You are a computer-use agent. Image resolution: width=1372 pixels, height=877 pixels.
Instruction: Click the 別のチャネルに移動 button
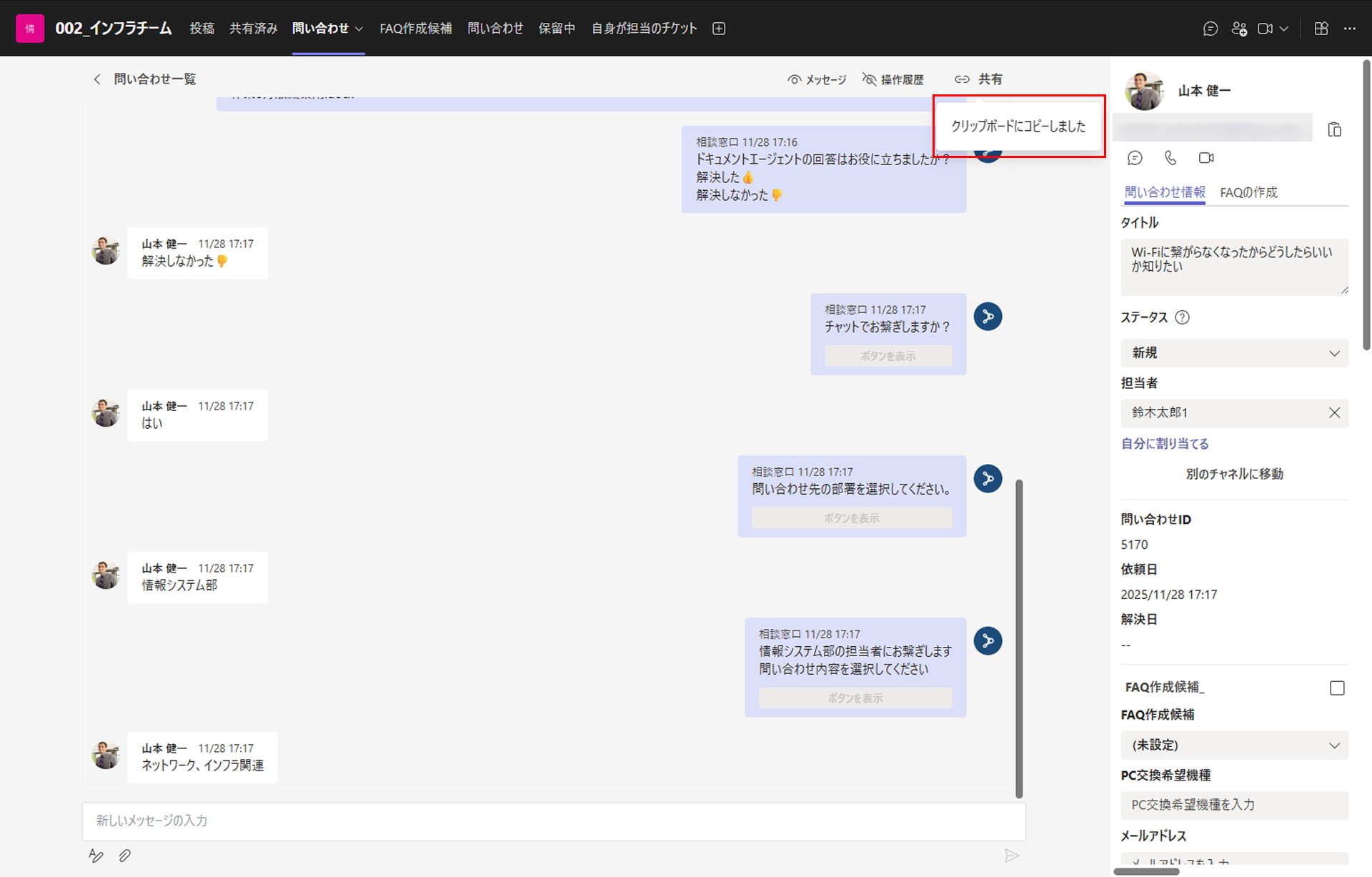tap(1234, 474)
